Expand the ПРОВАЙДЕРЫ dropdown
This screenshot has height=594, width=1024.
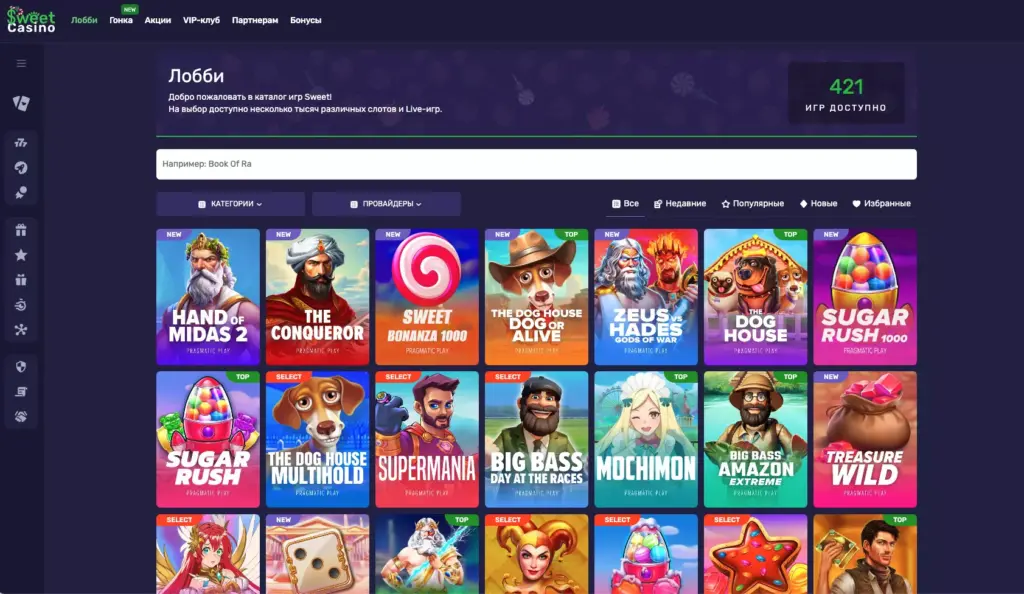[386, 203]
